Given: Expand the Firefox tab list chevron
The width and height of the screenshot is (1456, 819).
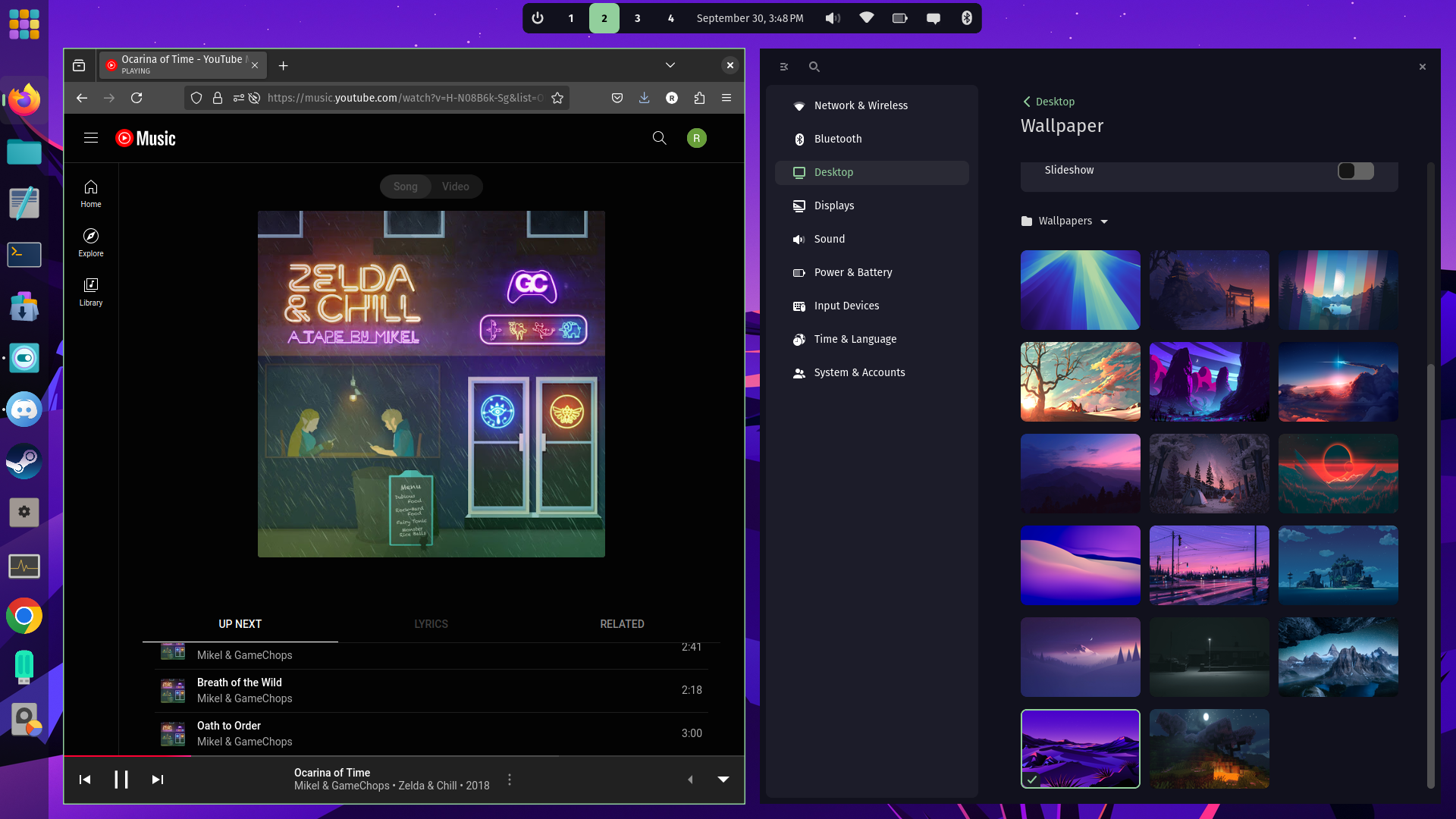Looking at the screenshot, I should [x=670, y=65].
